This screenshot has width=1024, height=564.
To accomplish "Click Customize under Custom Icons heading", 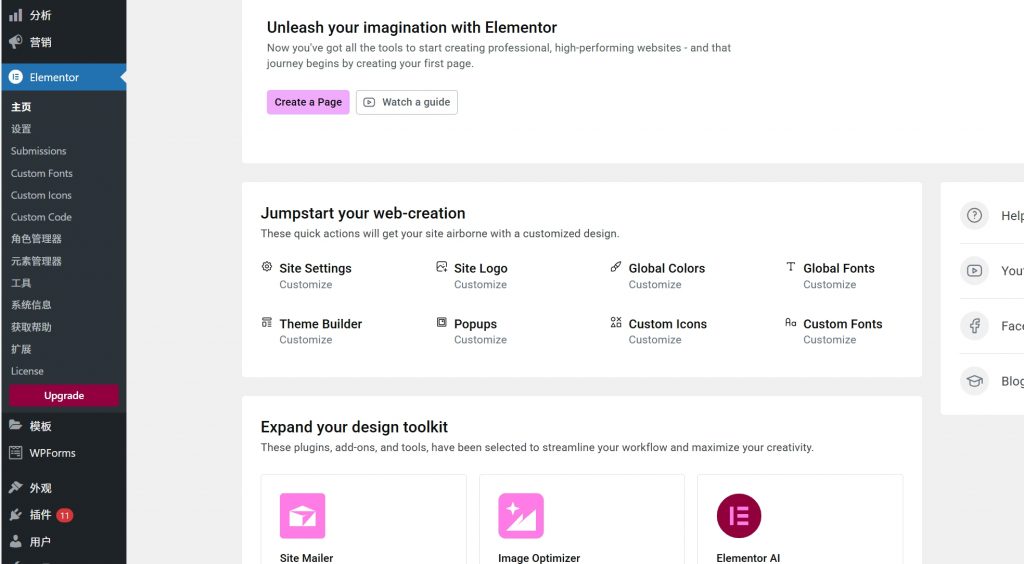I will pos(655,339).
